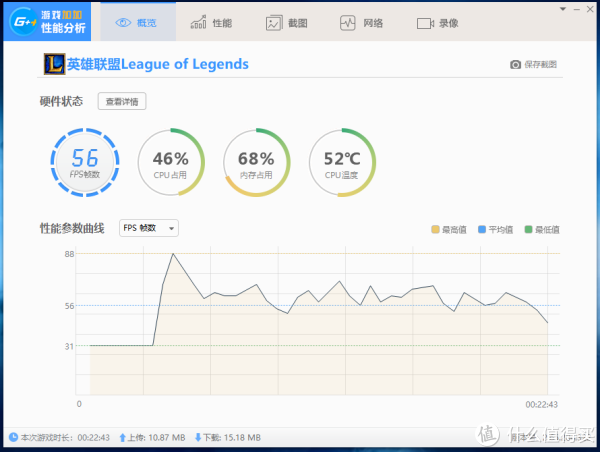This screenshot has width=600, height=452.
Task: Click the 68% memory usage gauge
Action: (256, 162)
